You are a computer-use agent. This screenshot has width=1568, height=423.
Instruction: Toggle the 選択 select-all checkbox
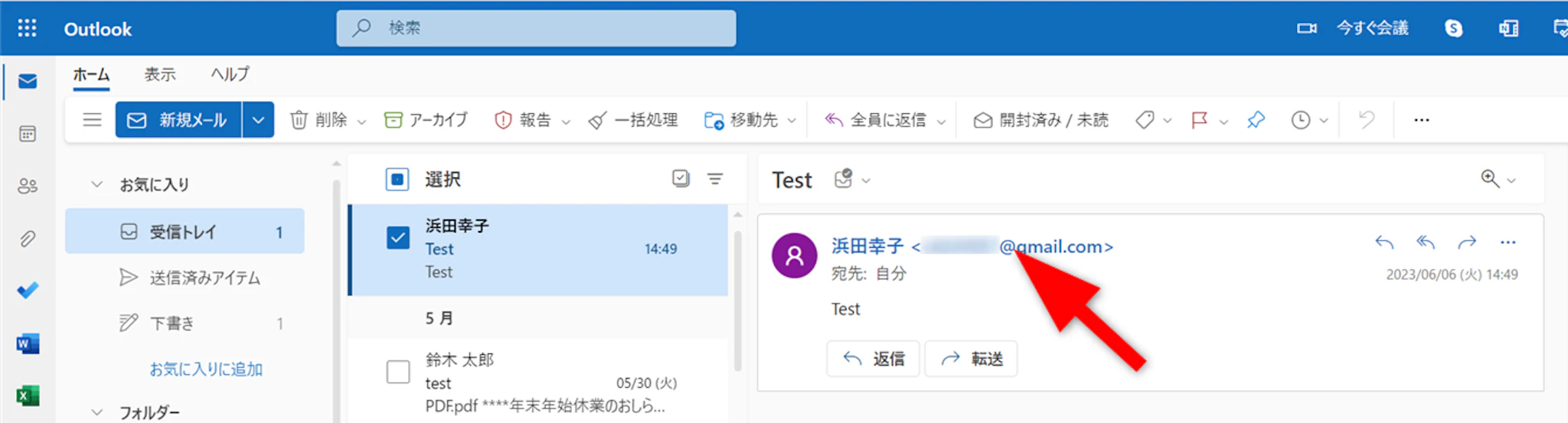click(x=397, y=179)
